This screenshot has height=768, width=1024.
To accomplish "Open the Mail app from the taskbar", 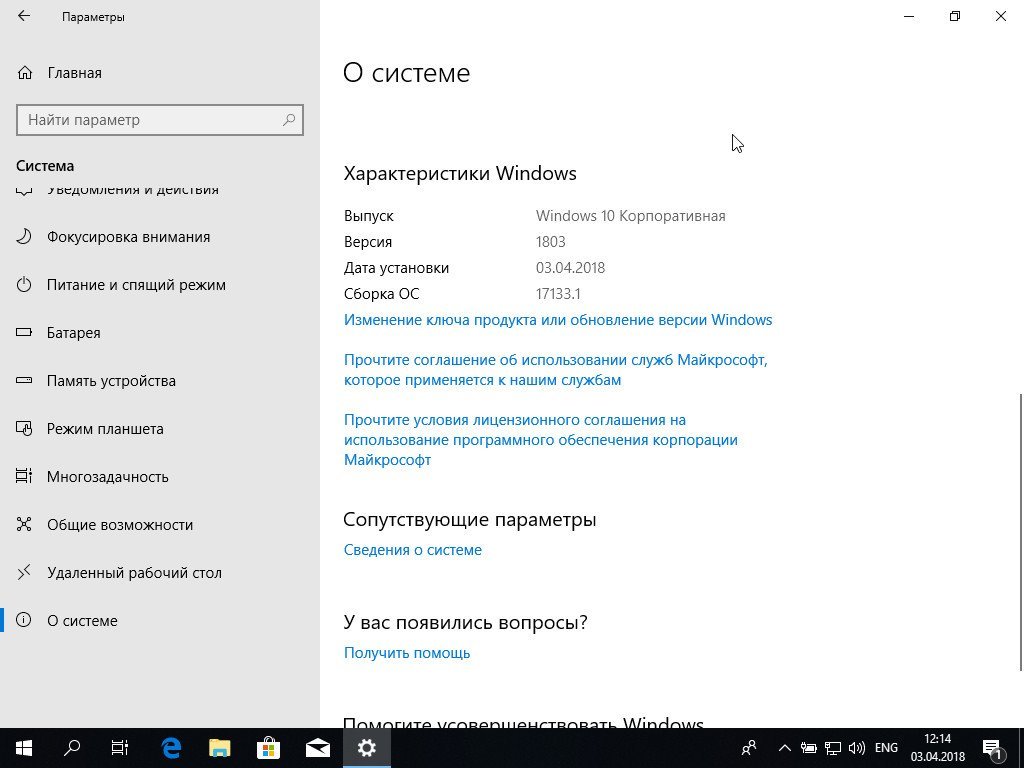I will tap(317, 748).
